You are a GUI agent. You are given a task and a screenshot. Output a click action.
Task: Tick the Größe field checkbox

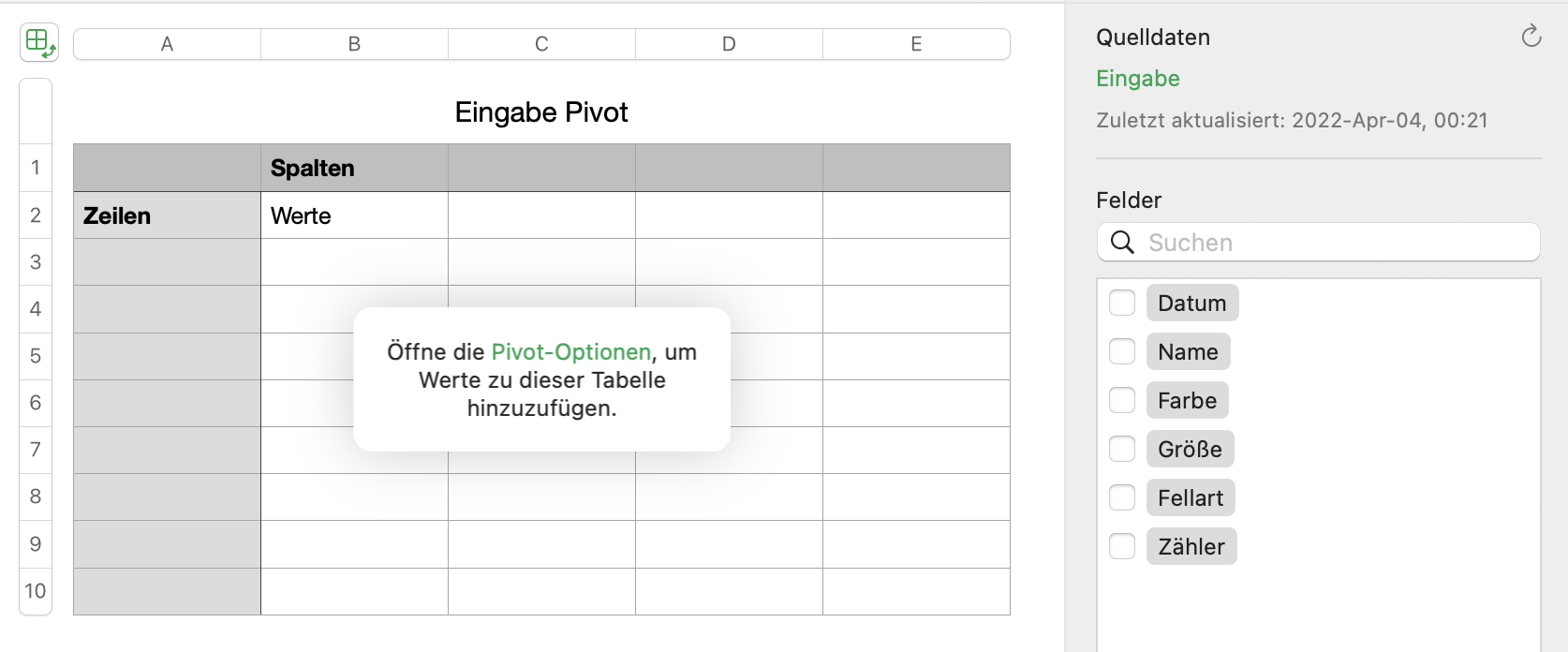click(x=1122, y=450)
